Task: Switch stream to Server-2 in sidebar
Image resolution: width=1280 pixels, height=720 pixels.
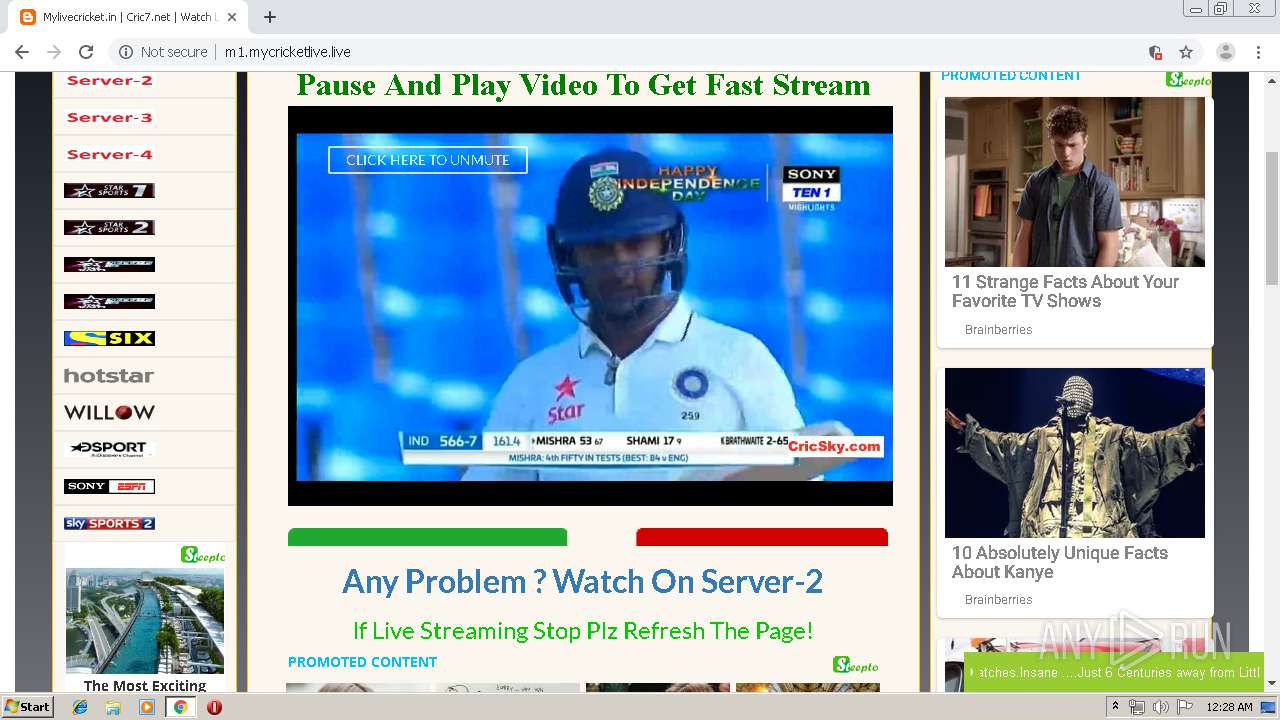Action: [109, 81]
